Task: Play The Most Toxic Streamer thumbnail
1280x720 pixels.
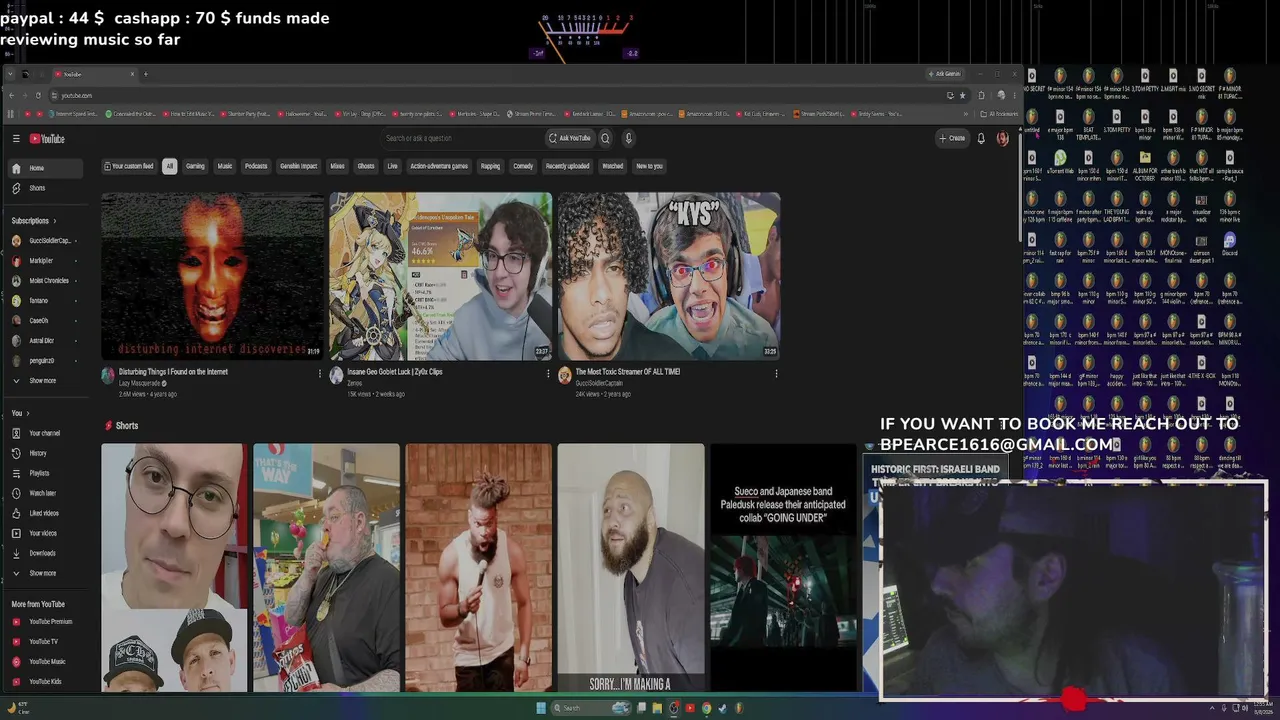Action: tap(668, 276)
